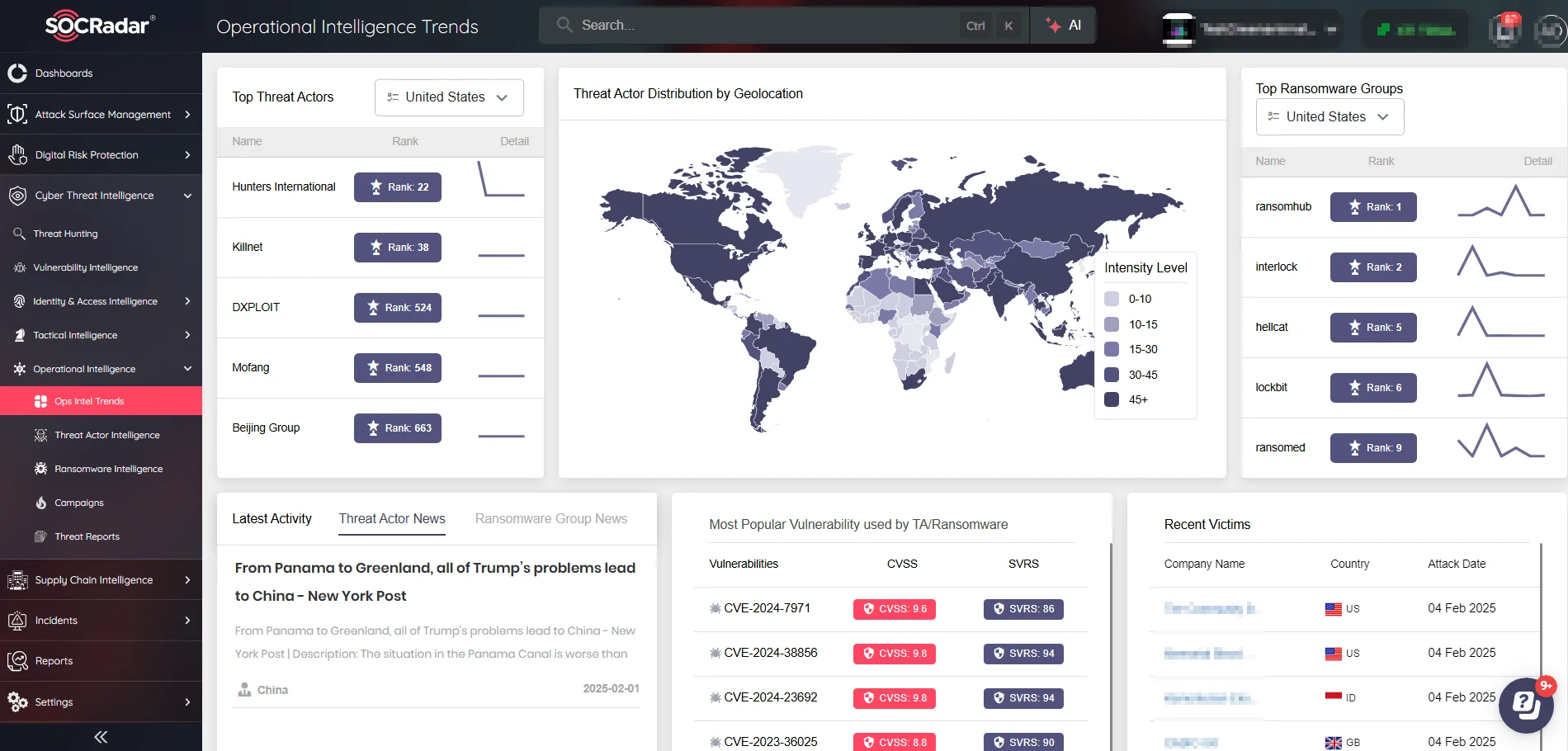
Task: Click SVRS 94 badge for CVE-2024-38856
Action: 1023,654
